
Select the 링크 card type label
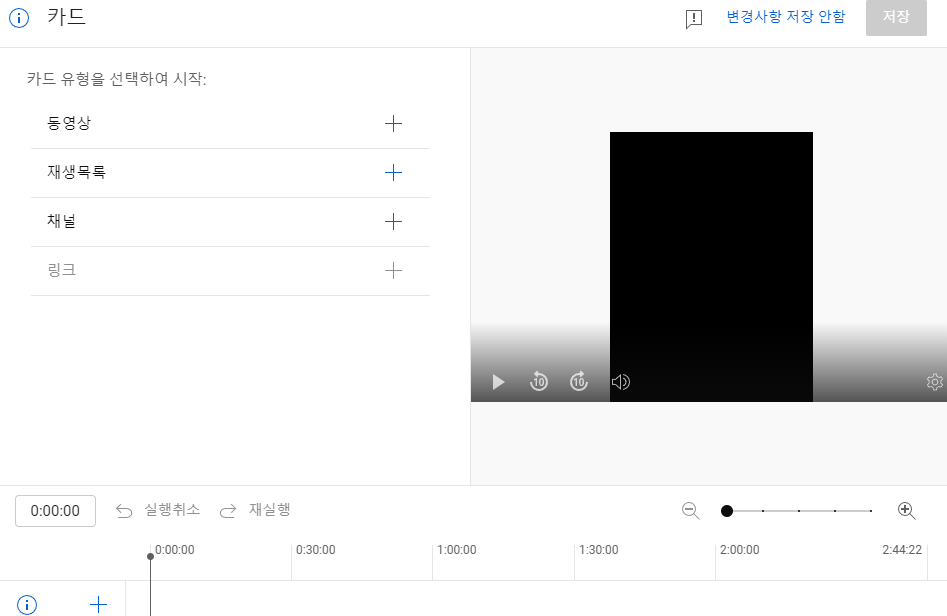[62, 270]
